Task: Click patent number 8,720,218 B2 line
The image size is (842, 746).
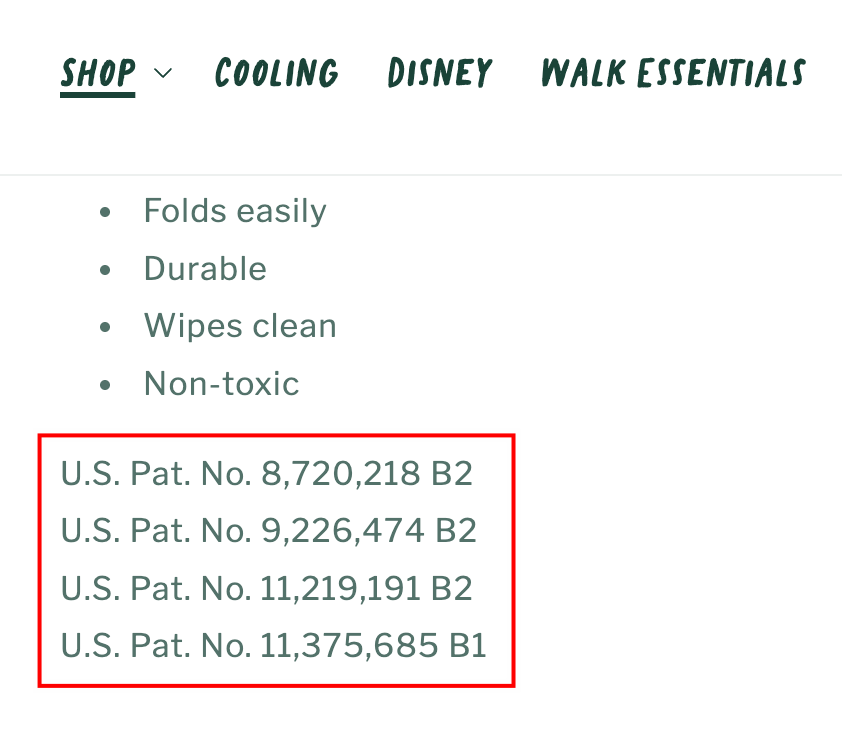Action: click(267, 473)
